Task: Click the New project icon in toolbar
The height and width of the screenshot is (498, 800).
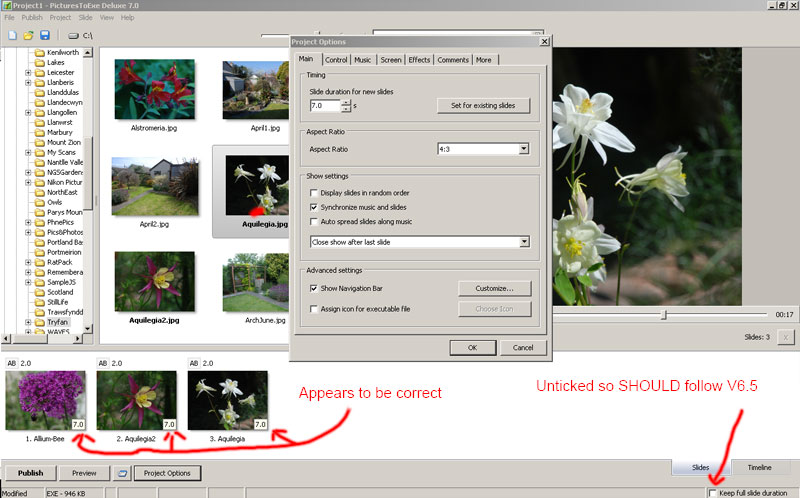Action: pos(12,35)
